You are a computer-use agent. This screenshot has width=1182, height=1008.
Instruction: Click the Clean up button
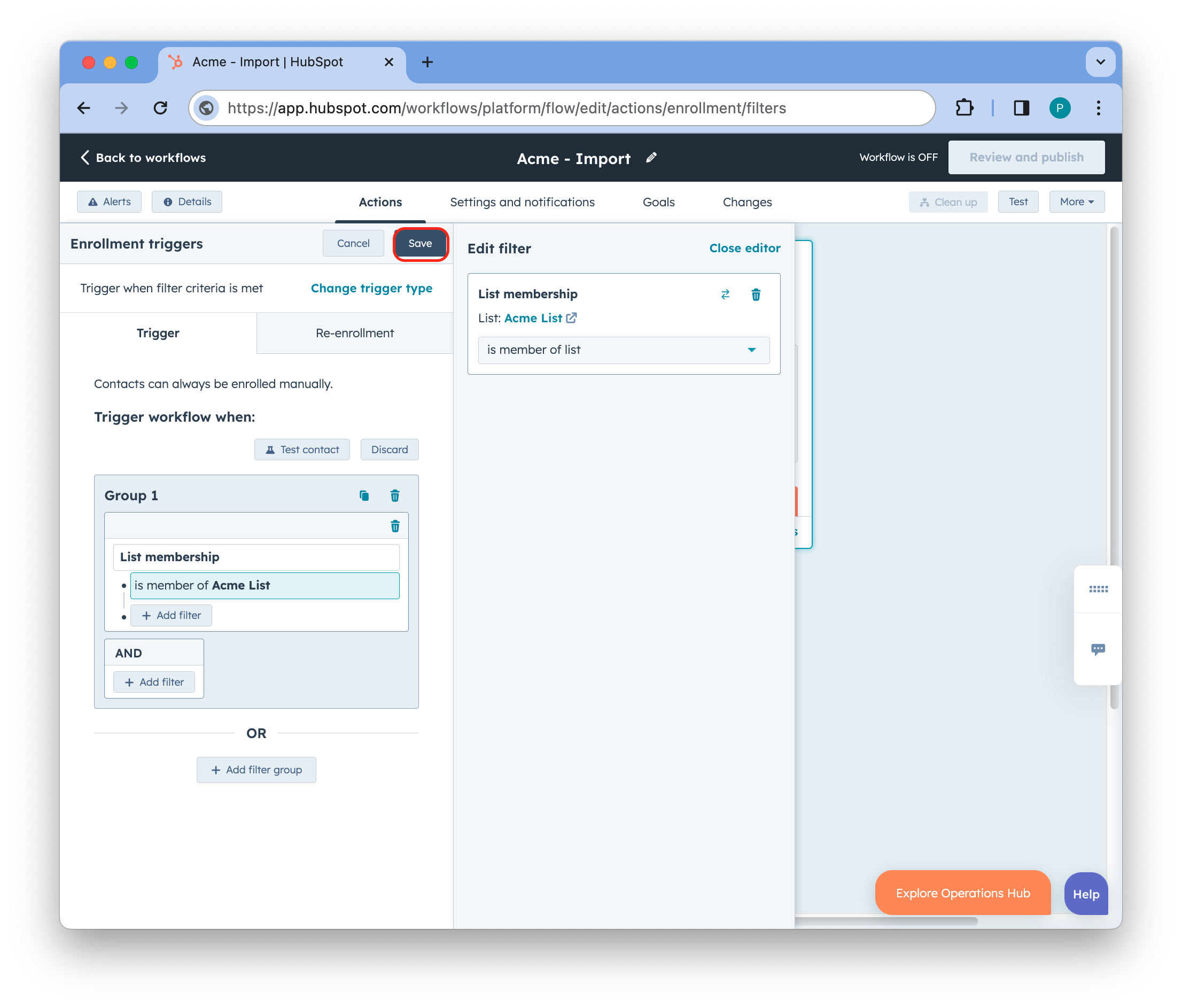[x=947, y=202]
